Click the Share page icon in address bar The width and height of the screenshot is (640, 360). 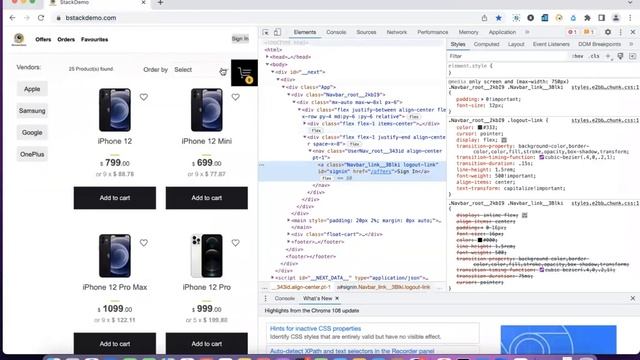click(x=484, y=18)
